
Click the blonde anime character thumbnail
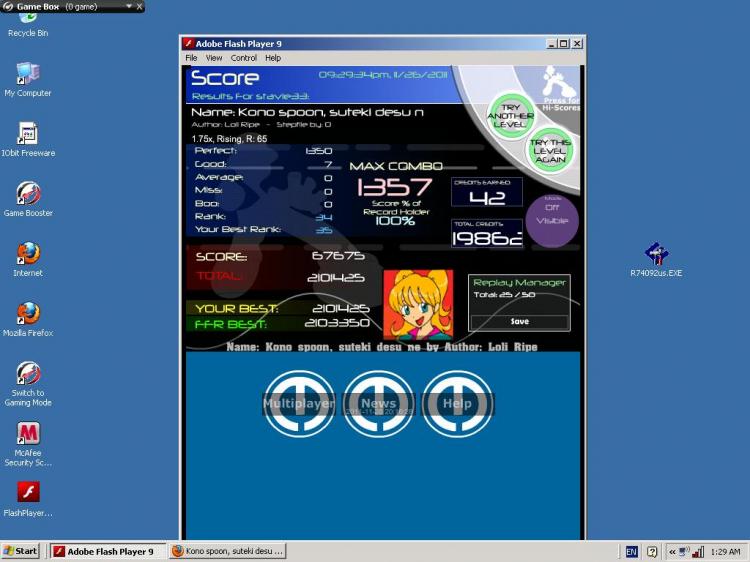(418, 304)
